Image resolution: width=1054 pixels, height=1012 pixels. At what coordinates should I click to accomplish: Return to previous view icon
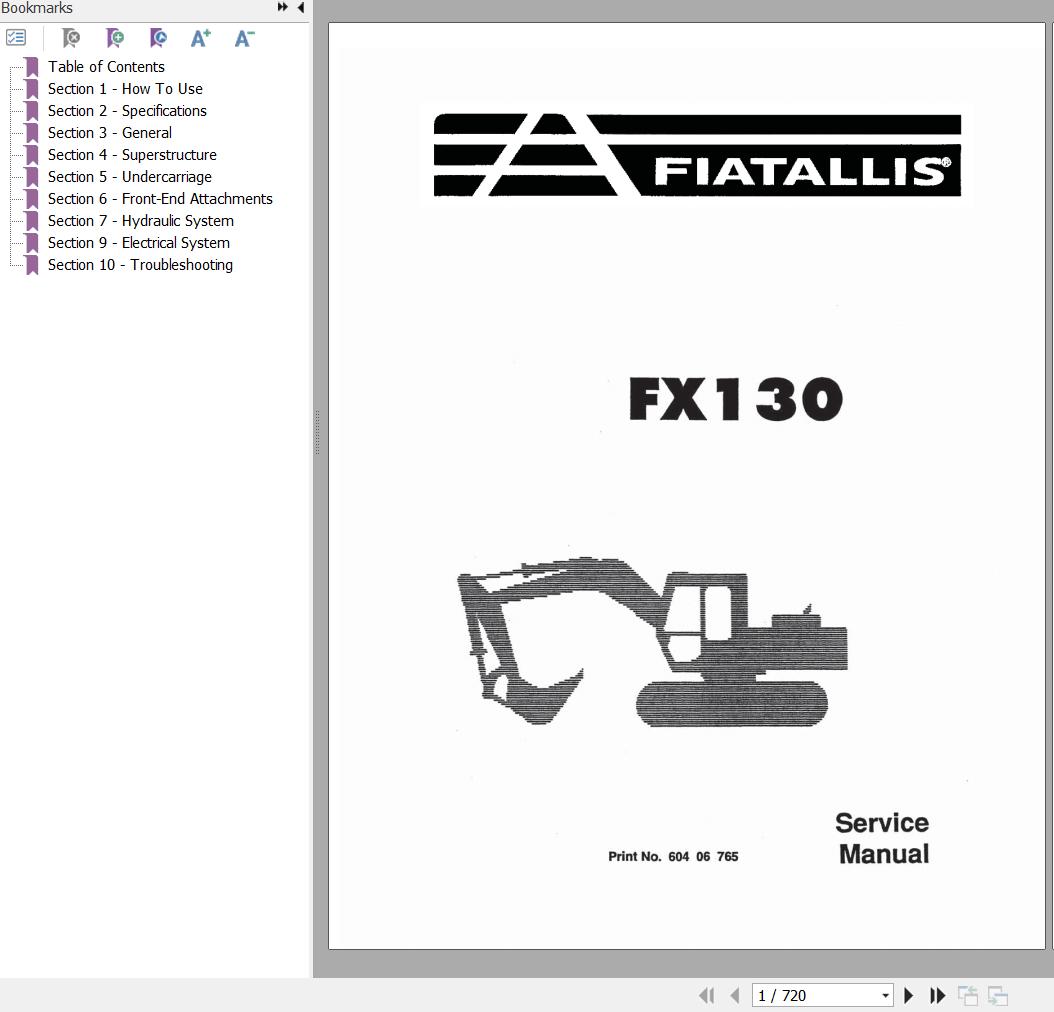coord(968,996)
